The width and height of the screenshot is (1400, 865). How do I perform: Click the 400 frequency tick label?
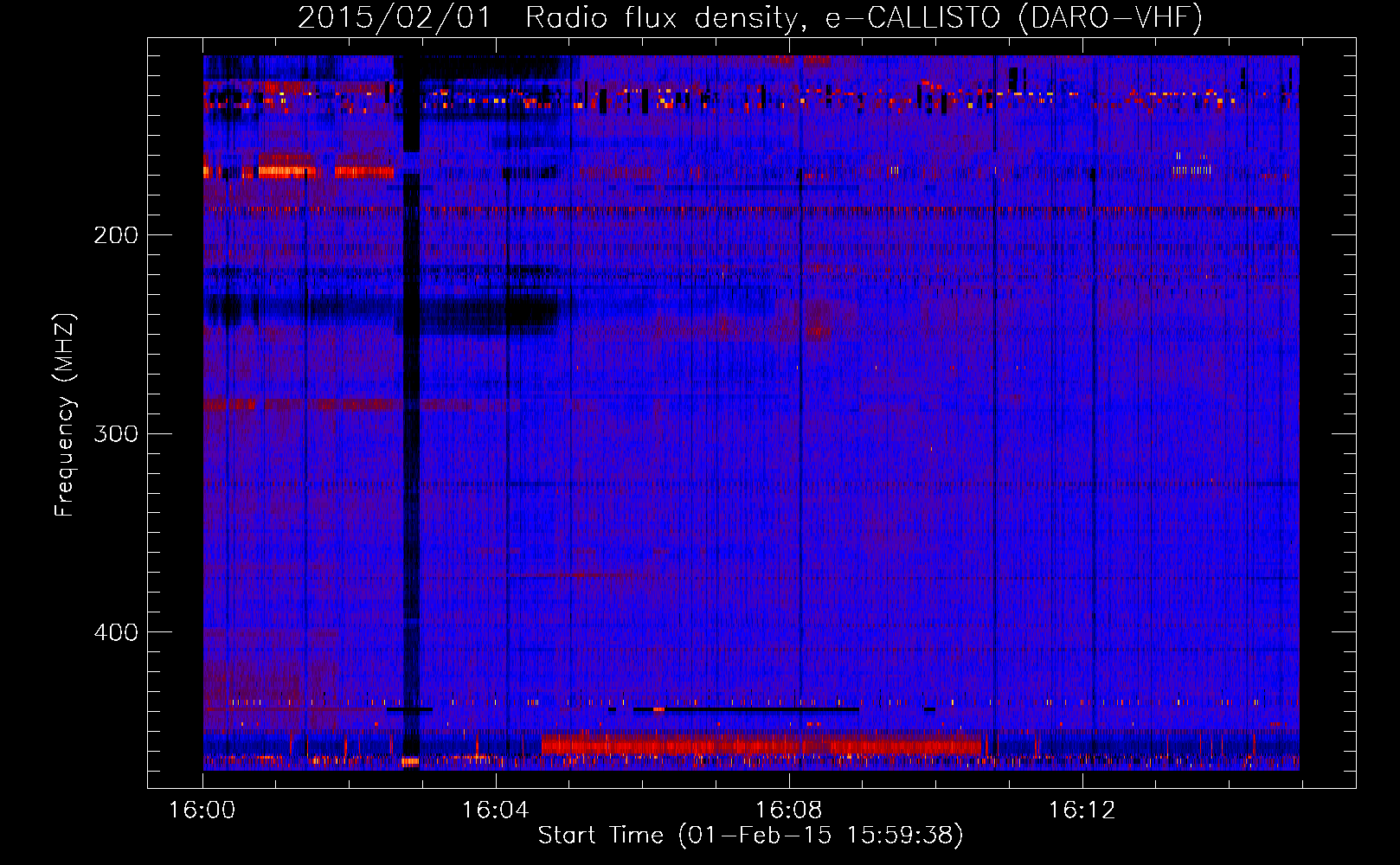click(116, 631)
